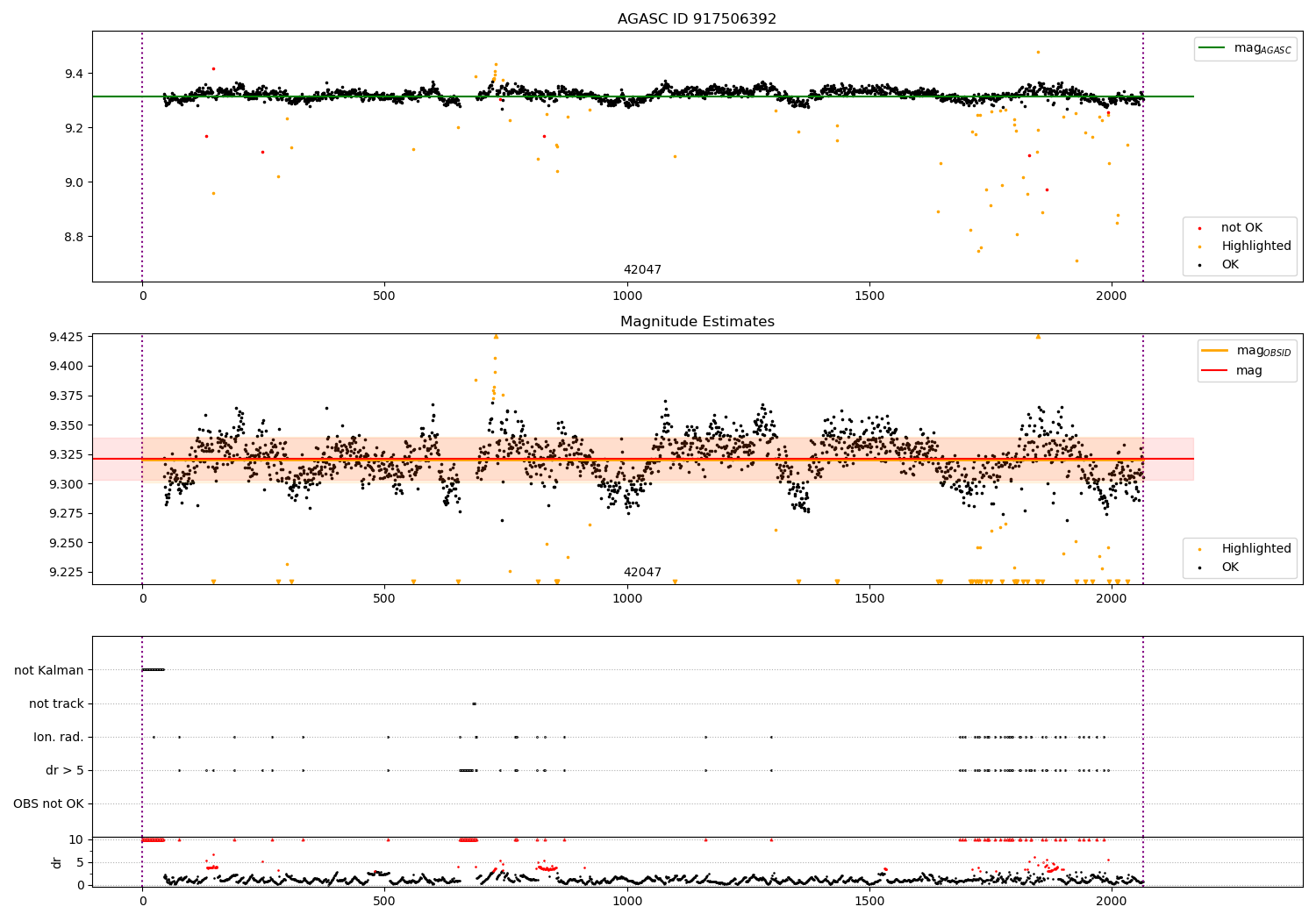The image size is (1316, 921).
Task: Click the 42047 label in the top plot
Action: (x=642, y=270)
